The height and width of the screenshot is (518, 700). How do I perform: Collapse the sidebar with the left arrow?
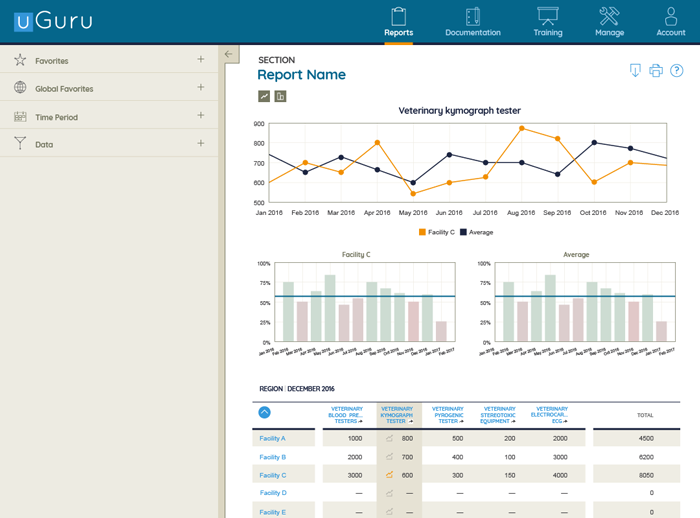[x=229, y=54]
